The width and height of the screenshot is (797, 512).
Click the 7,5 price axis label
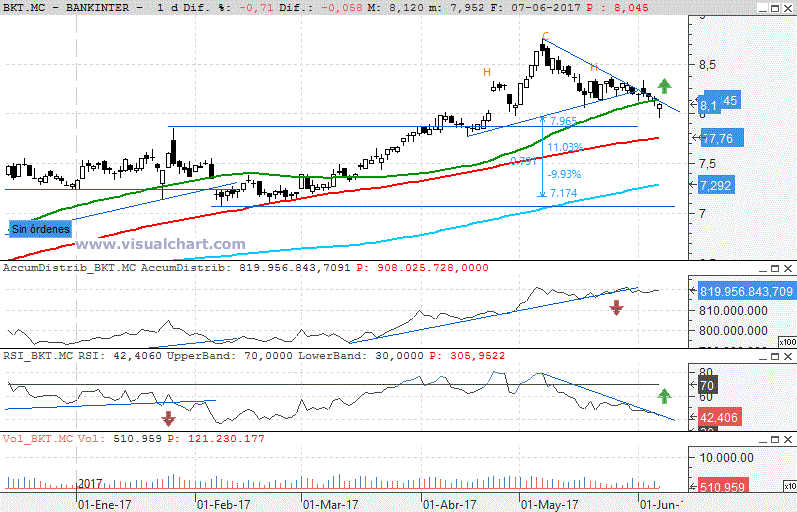point(707,164)
